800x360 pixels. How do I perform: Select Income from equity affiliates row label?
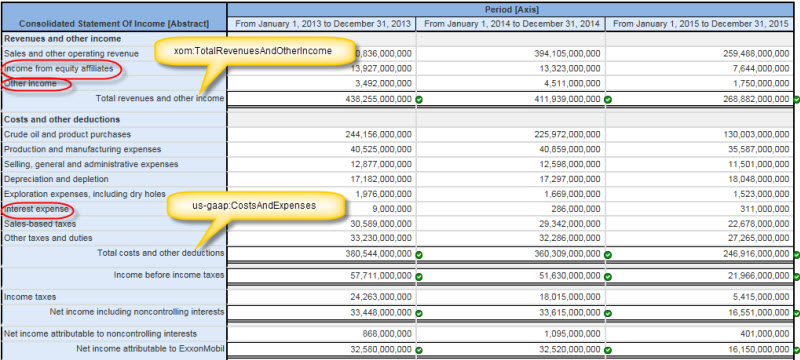click(x=59, y=68)
